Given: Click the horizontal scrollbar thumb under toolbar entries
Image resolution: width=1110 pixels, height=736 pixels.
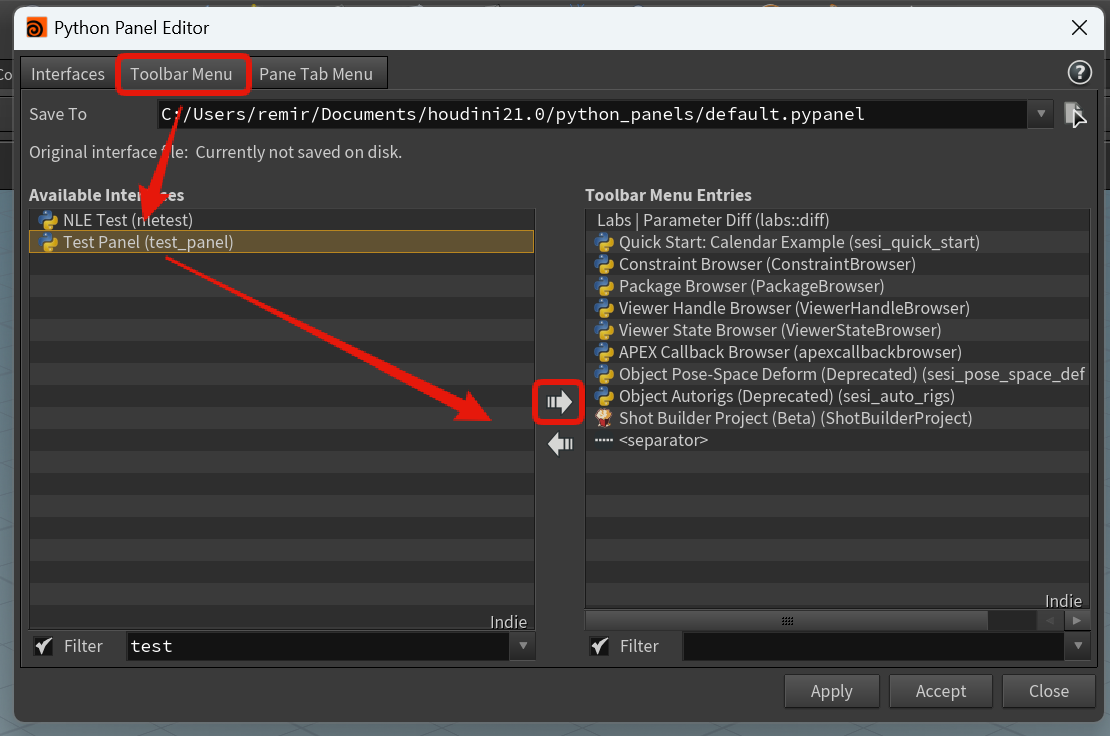Looking at the screenshot, I should tap(786, 621).
